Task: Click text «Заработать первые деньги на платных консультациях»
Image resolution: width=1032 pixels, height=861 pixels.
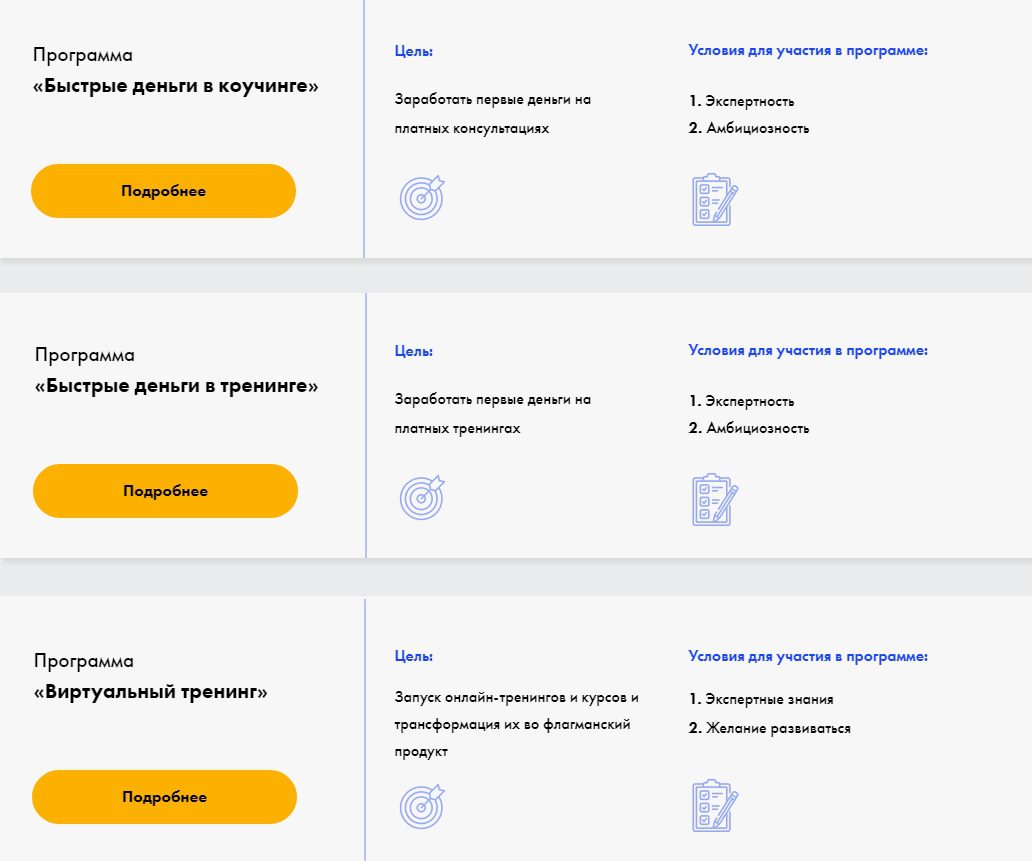Action: [x=493, y=114]
